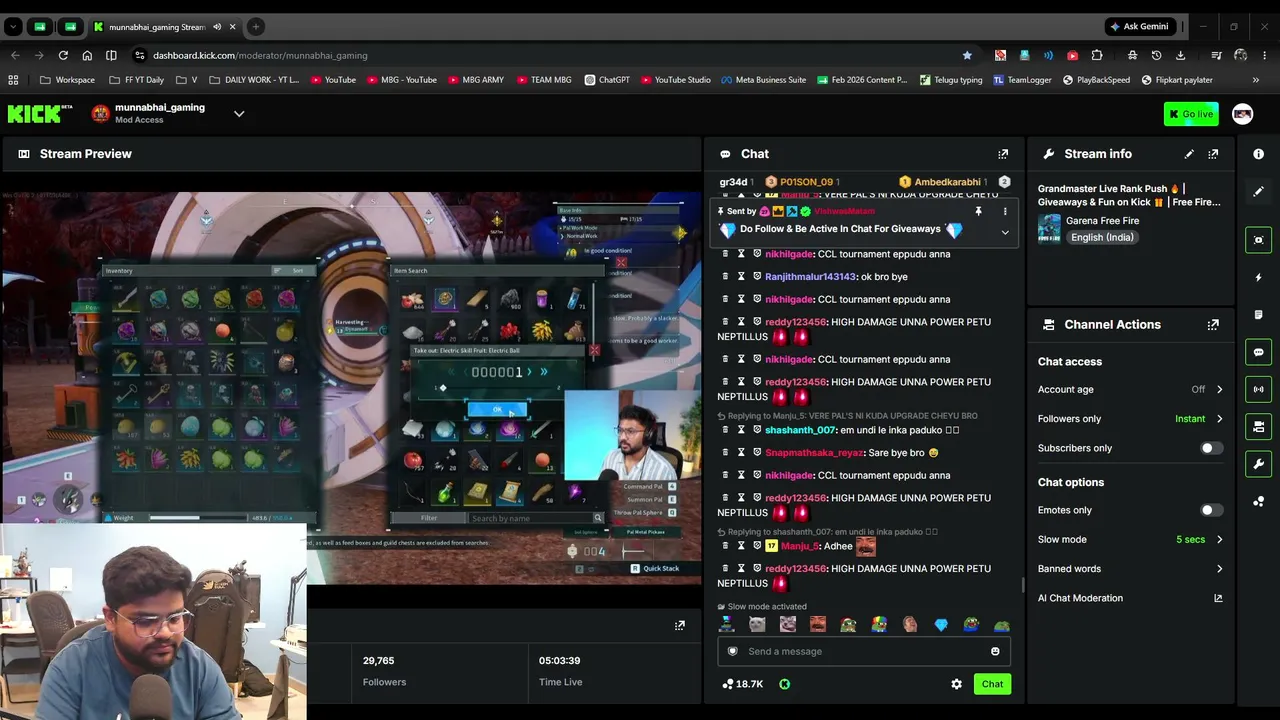The height and width of the screenshot is (720, 1280).
Task: Click the chat scrollbar
Action: click(1021, 584)
